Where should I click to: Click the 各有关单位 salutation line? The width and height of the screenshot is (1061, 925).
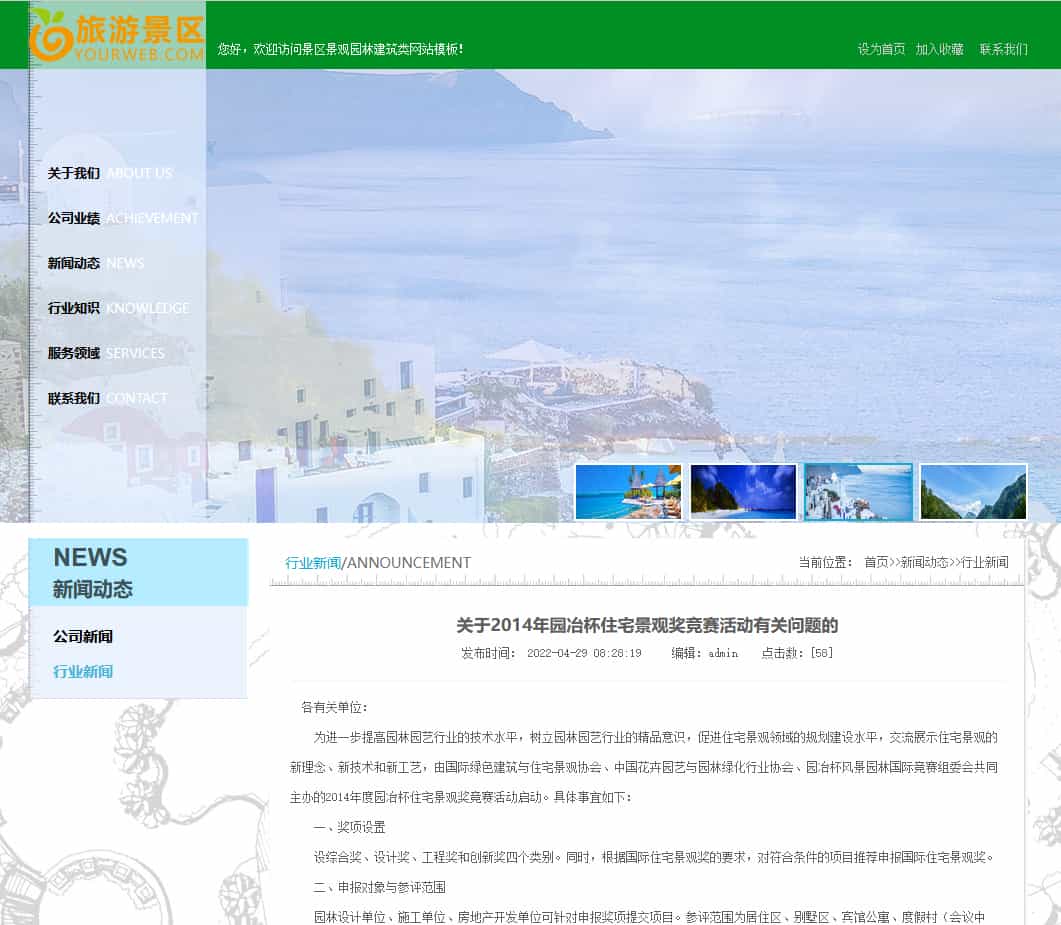334,707
